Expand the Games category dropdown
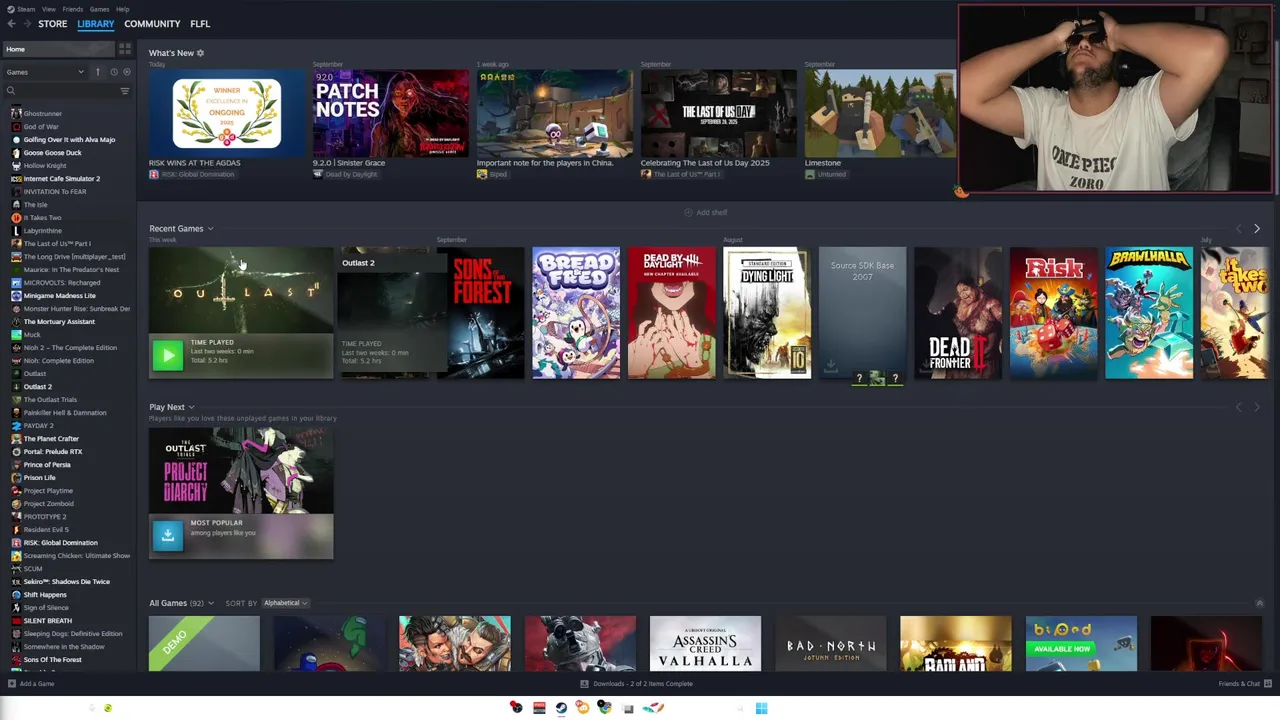This screenshot has width=1280, height=720. click(81, 72)
